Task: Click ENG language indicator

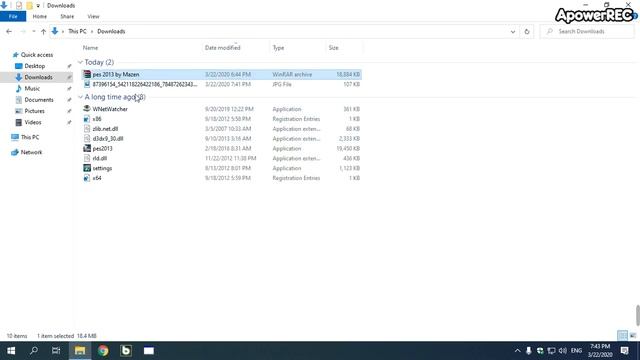Action: pos(576,351)
